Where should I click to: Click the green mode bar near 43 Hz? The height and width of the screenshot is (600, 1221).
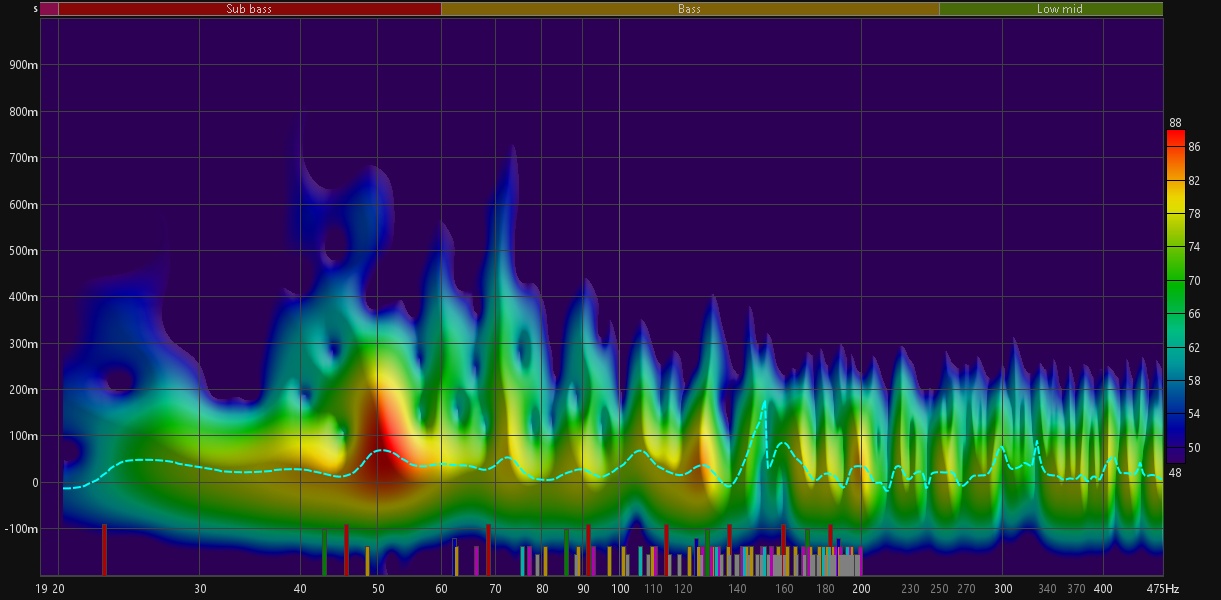325,551
